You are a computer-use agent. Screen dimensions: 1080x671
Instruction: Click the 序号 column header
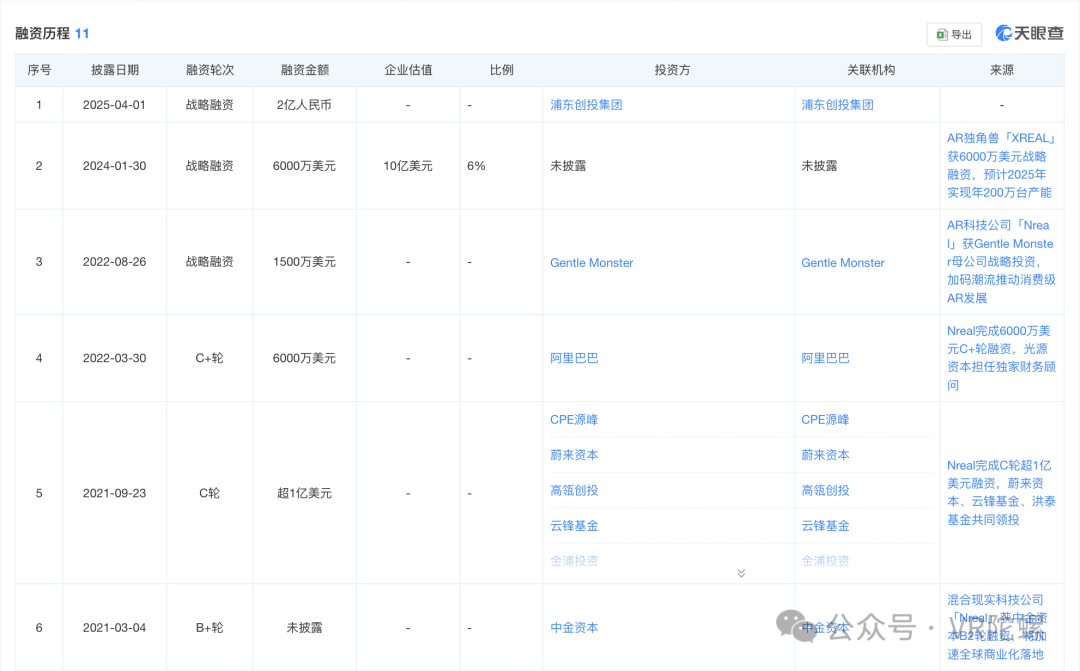pyautogui.click(x=39, y=70)
